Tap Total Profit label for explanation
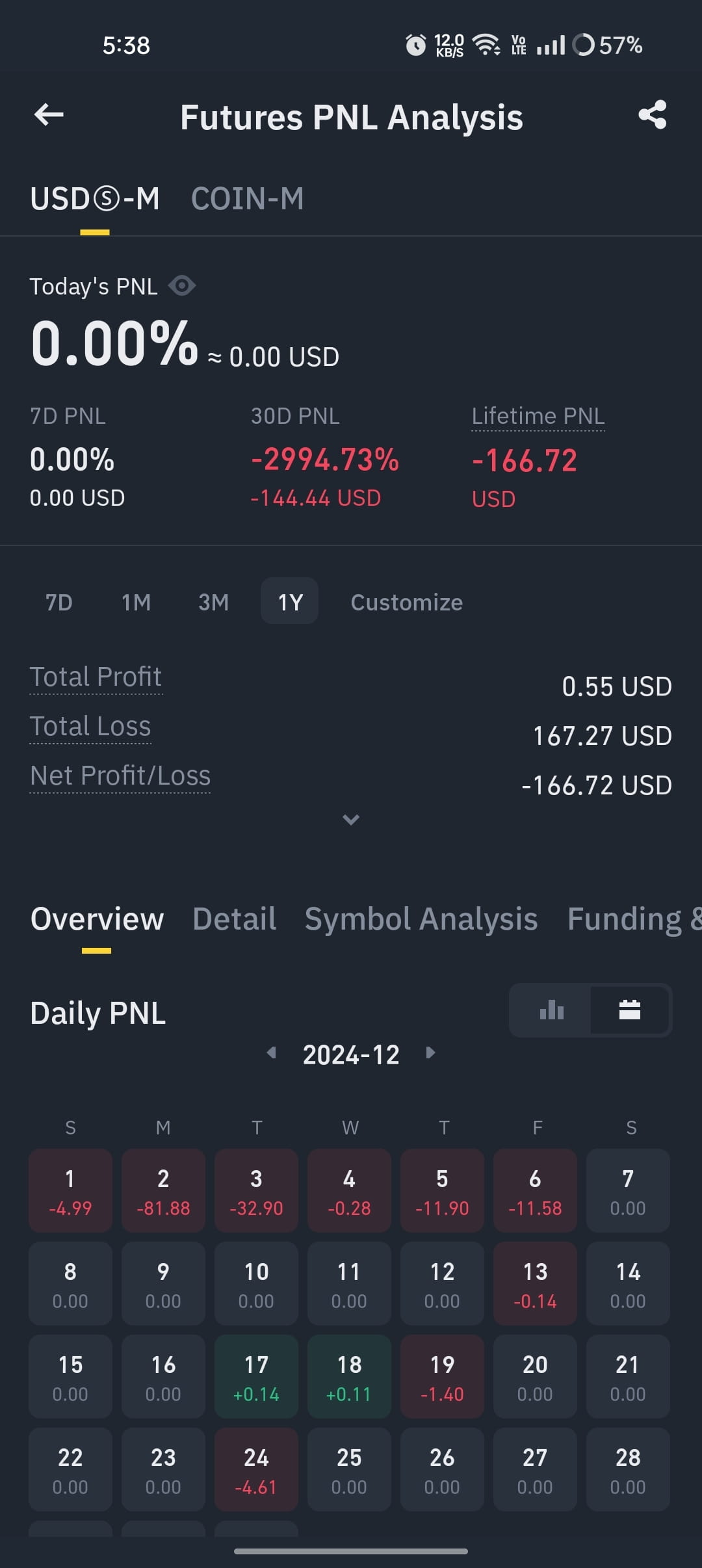Viewport: 702px width, 1568px height. 96,677
